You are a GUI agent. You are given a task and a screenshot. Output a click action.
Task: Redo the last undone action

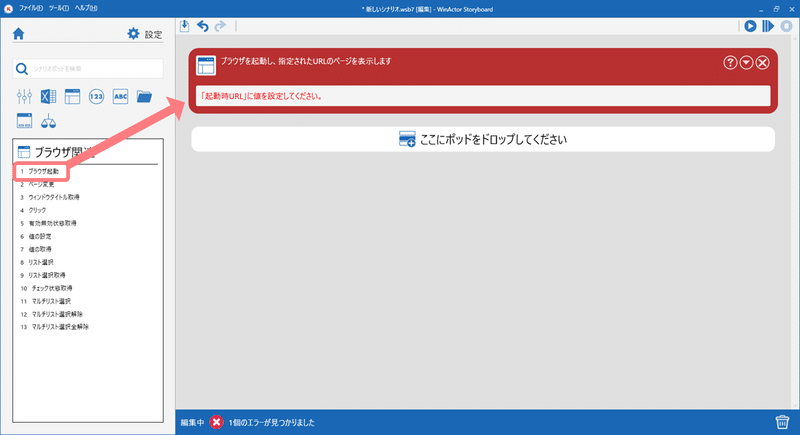point(220,26)
